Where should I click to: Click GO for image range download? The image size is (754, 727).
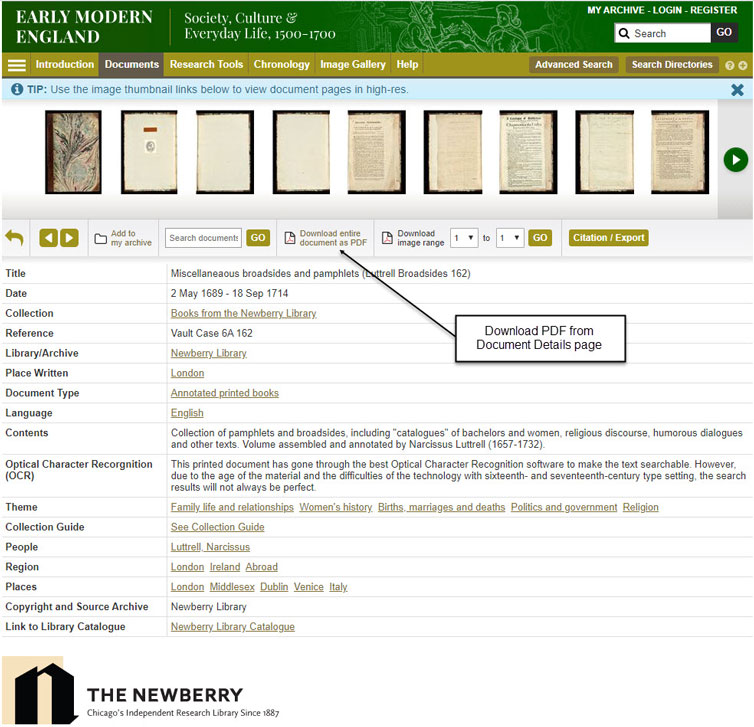[540, 238]
